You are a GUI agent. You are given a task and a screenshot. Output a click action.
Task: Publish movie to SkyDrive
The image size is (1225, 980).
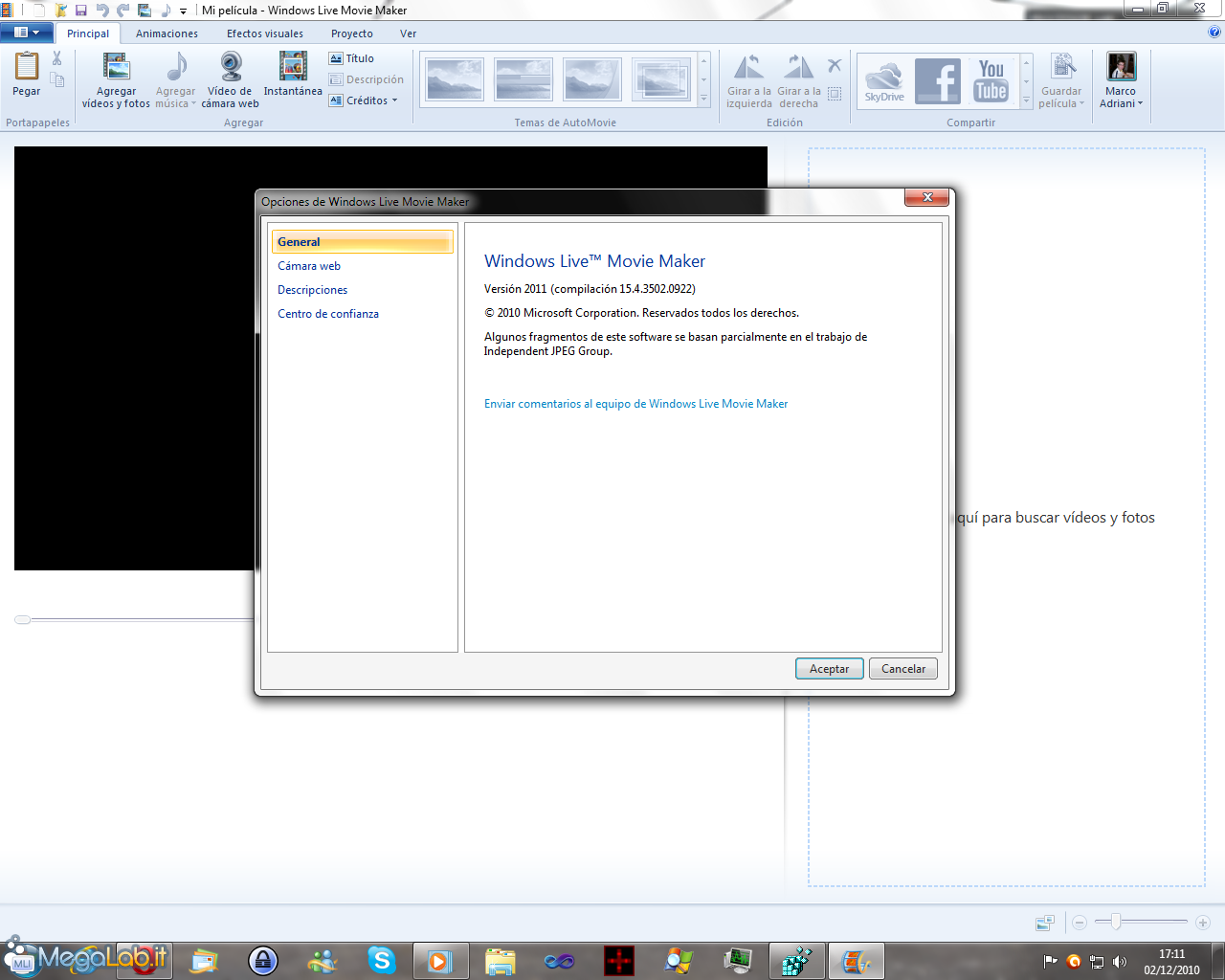[x=884, y=80]
